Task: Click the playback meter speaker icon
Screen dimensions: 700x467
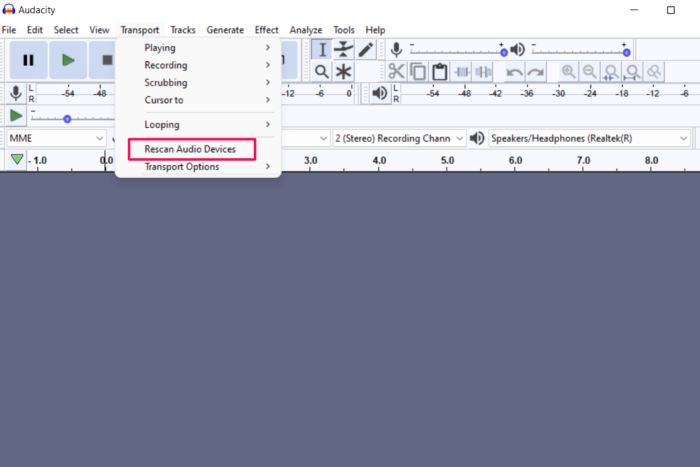Action: 380,93
